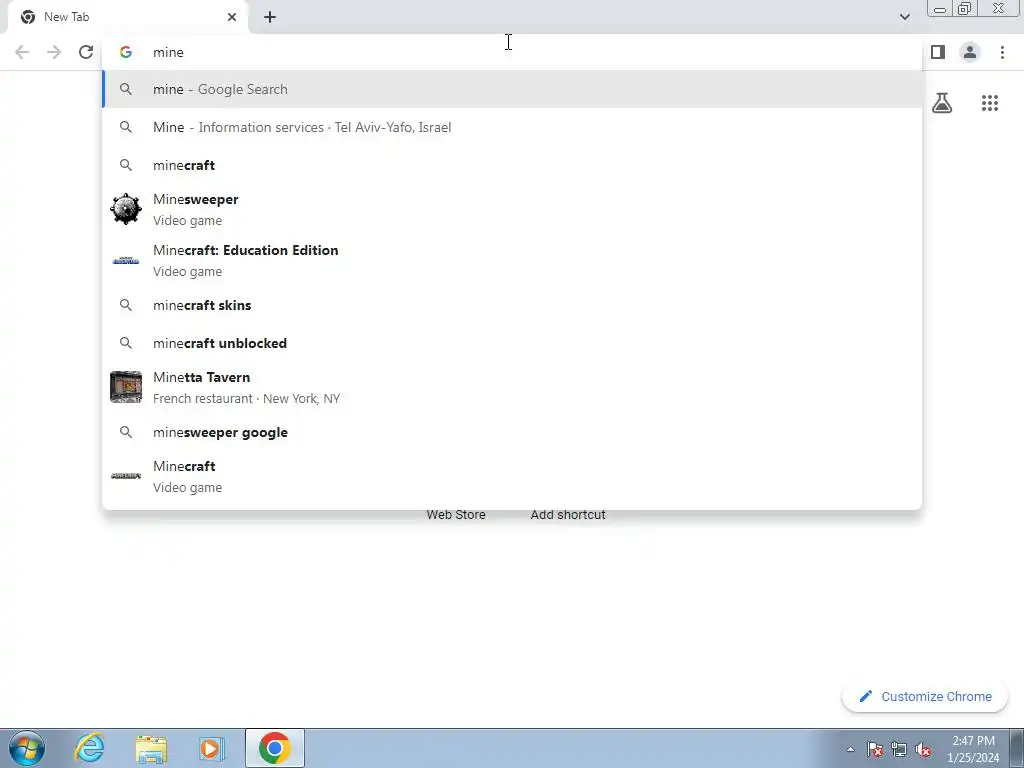Open the Google apps grid icon
Viewport: 1024px width, 768px height.
click(990, 103)
